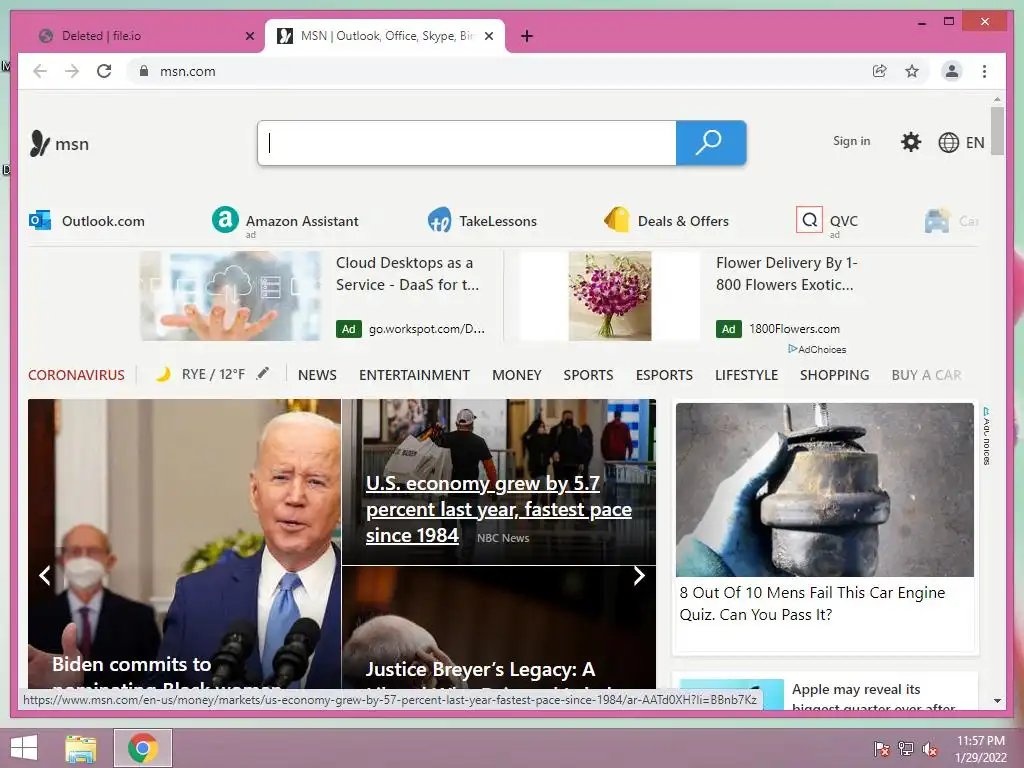This screenshot has width=1024, height=768.
Task: Change language with the EN globe
Action: (x=961, y=142)
